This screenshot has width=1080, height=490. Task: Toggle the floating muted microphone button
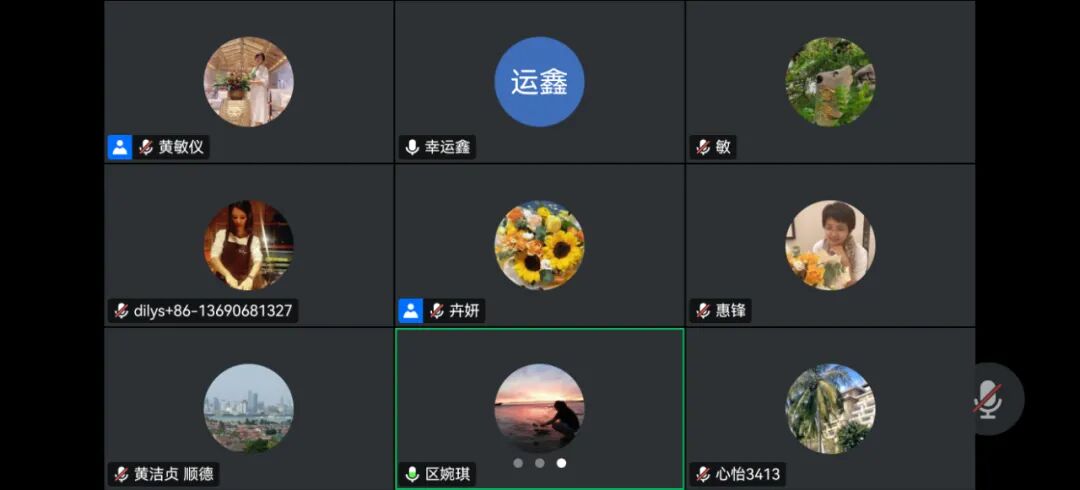(990, 399)
